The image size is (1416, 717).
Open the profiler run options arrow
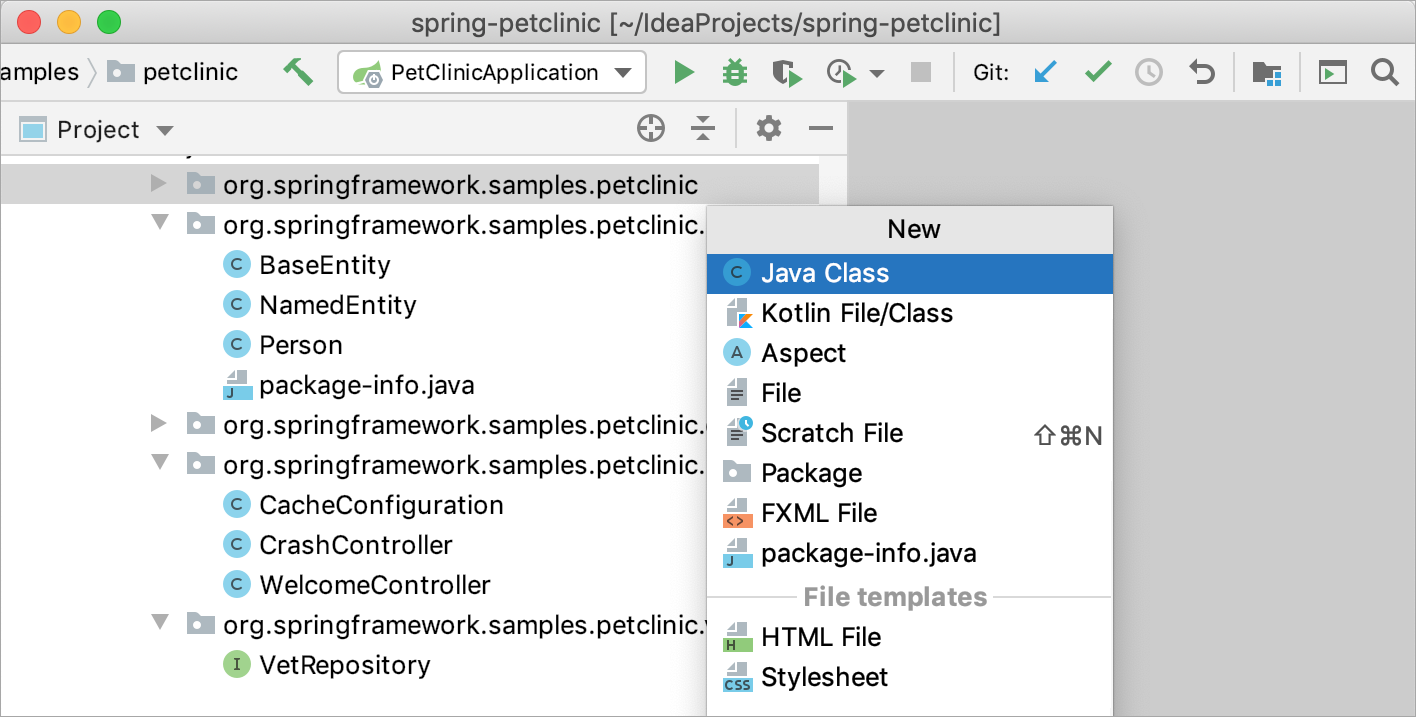(x=877, y=73)
